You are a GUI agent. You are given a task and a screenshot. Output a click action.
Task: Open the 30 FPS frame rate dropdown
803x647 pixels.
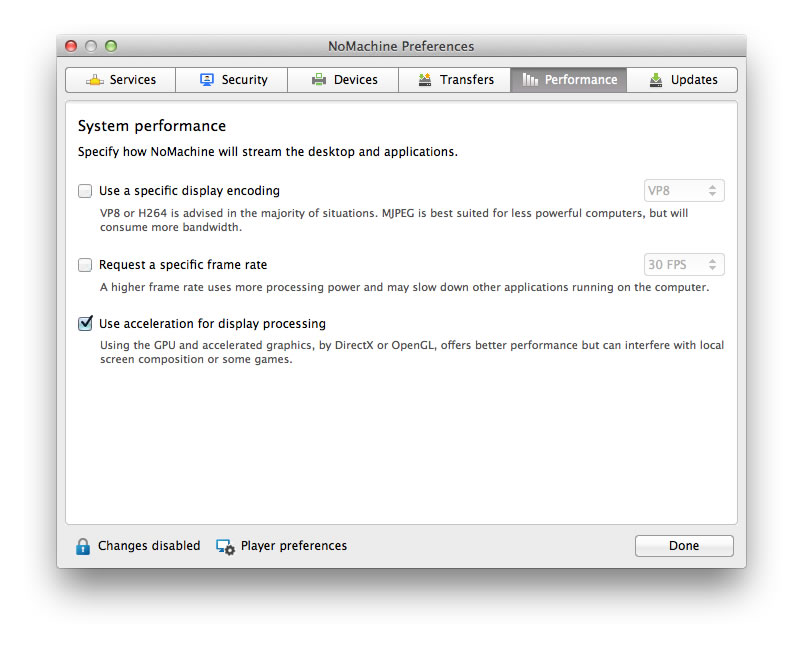(x=684, y=264)
